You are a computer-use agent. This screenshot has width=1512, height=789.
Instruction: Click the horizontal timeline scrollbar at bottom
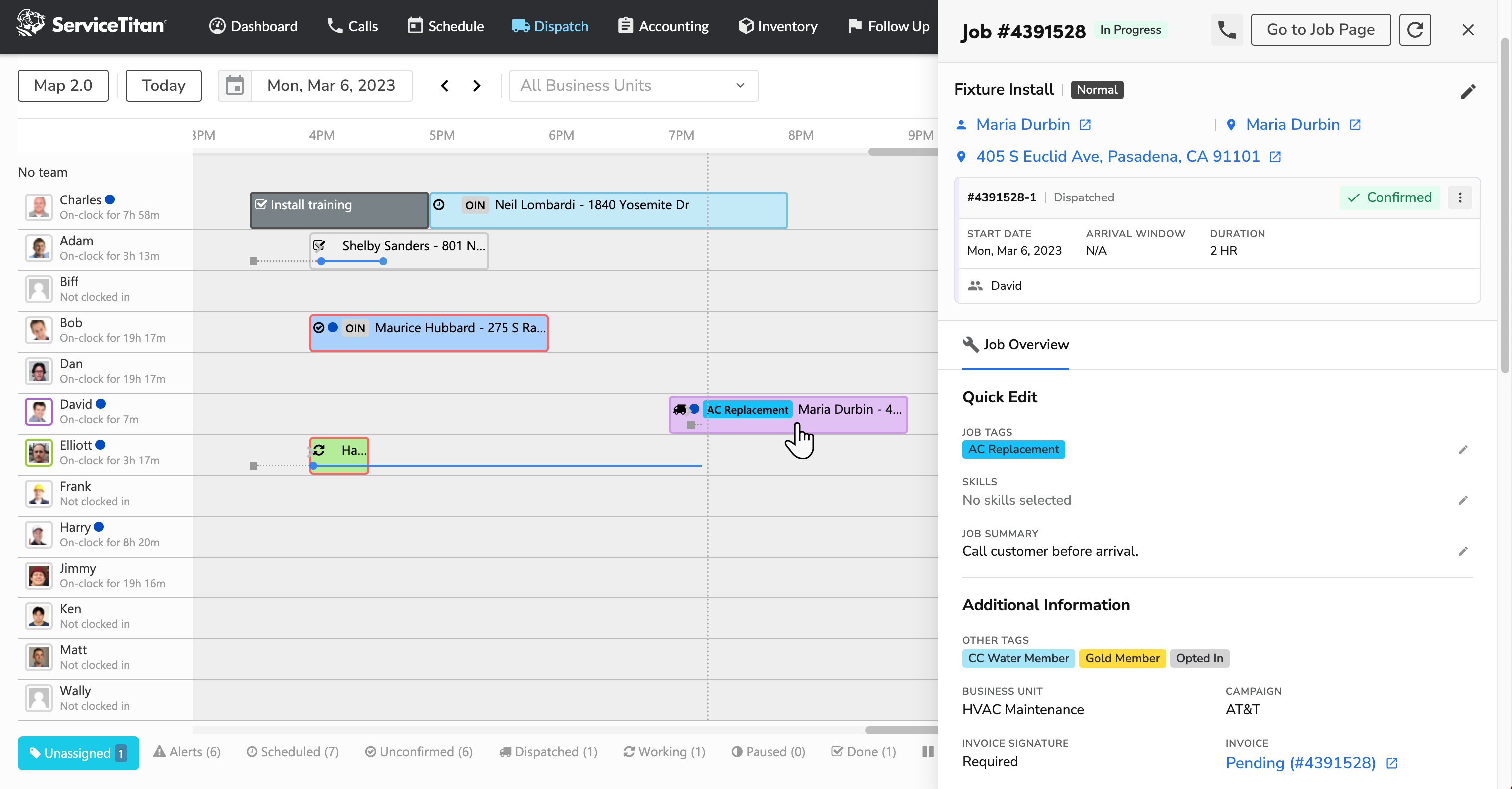click(x=900, y=730)
